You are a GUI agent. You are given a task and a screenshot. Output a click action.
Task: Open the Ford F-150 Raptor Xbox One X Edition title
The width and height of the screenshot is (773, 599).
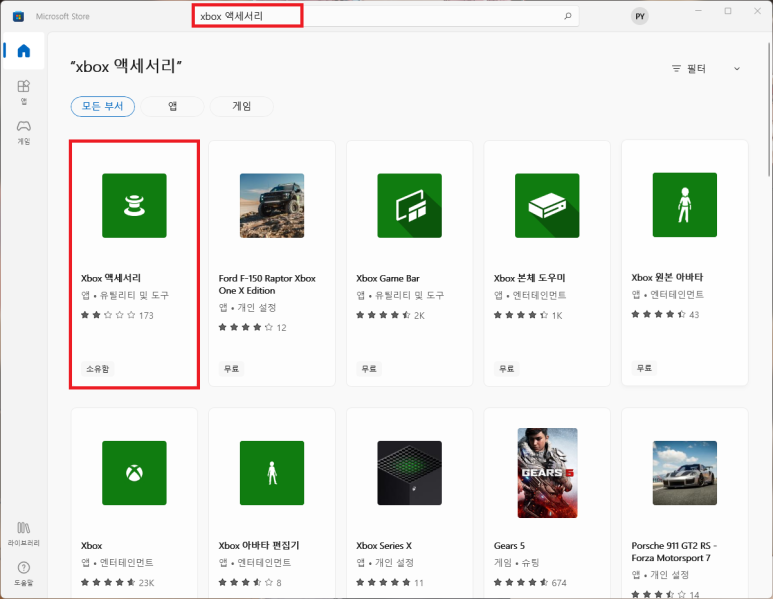coord(267,284)
